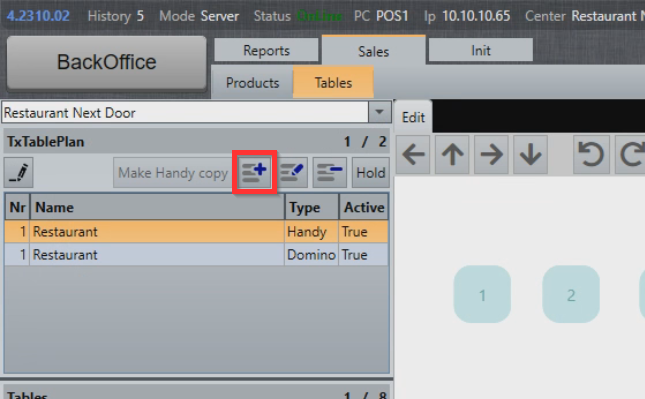The image size is (645, 399).
Task: Click the undo rotate icon
Action: pyautogui.click(x=591, y=155)
